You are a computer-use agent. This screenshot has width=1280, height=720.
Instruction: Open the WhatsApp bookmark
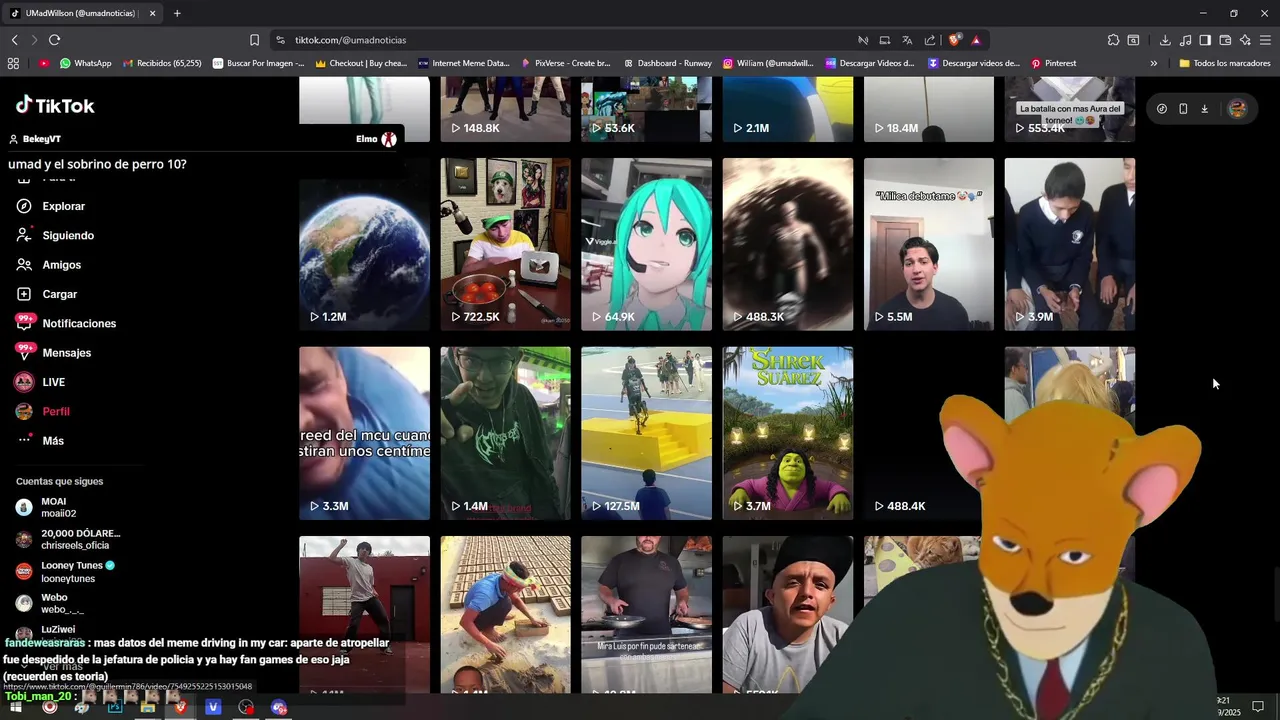[x=85, y=63]
